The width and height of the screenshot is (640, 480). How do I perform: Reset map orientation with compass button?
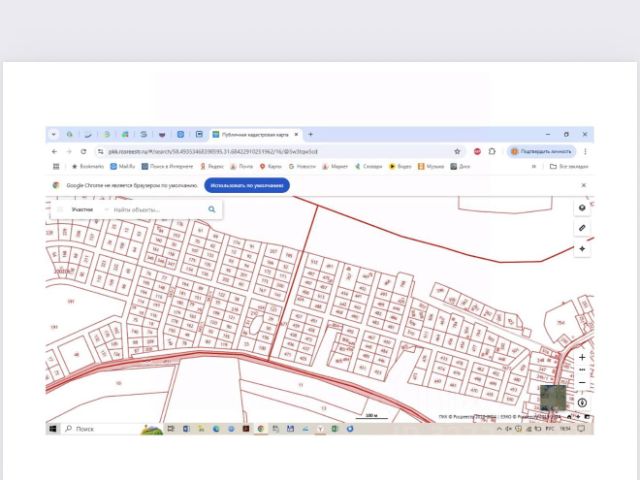[x=582, y=402]
